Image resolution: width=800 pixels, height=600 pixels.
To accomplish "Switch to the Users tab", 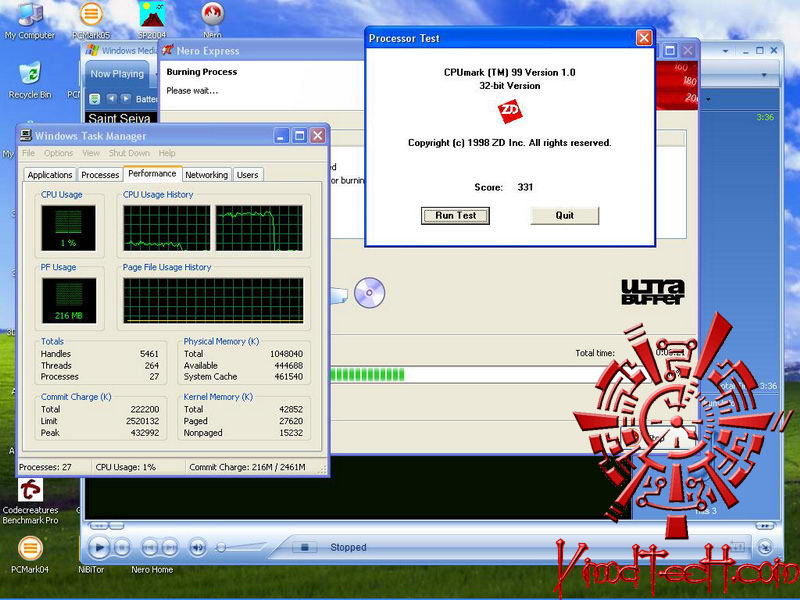I will [x=247, y=175].
